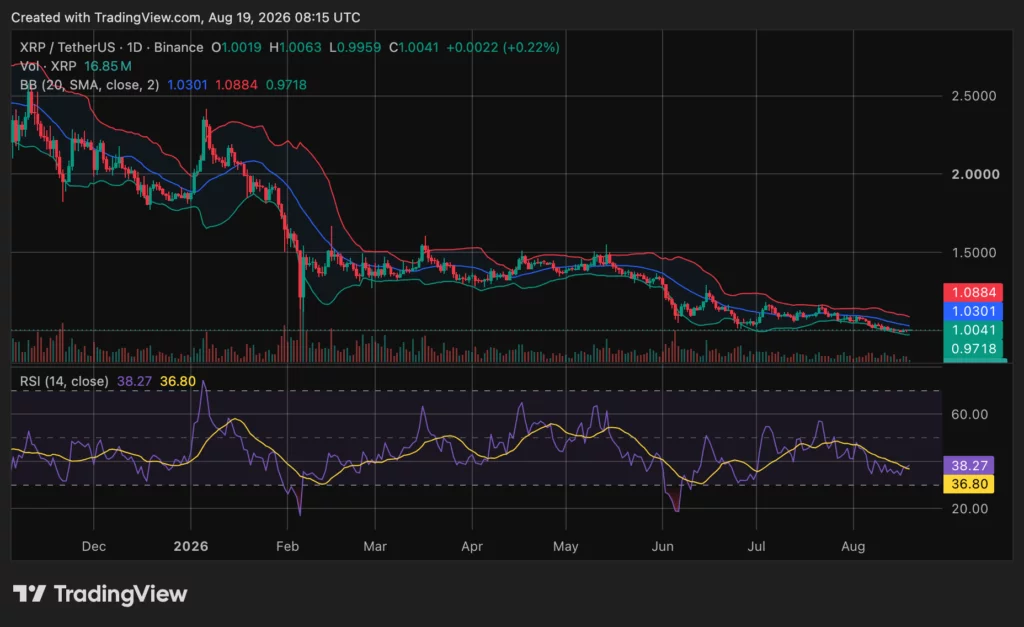Click the blue 1.0301 price axis label
This screenshot has width=1024, height=627.
973,312
